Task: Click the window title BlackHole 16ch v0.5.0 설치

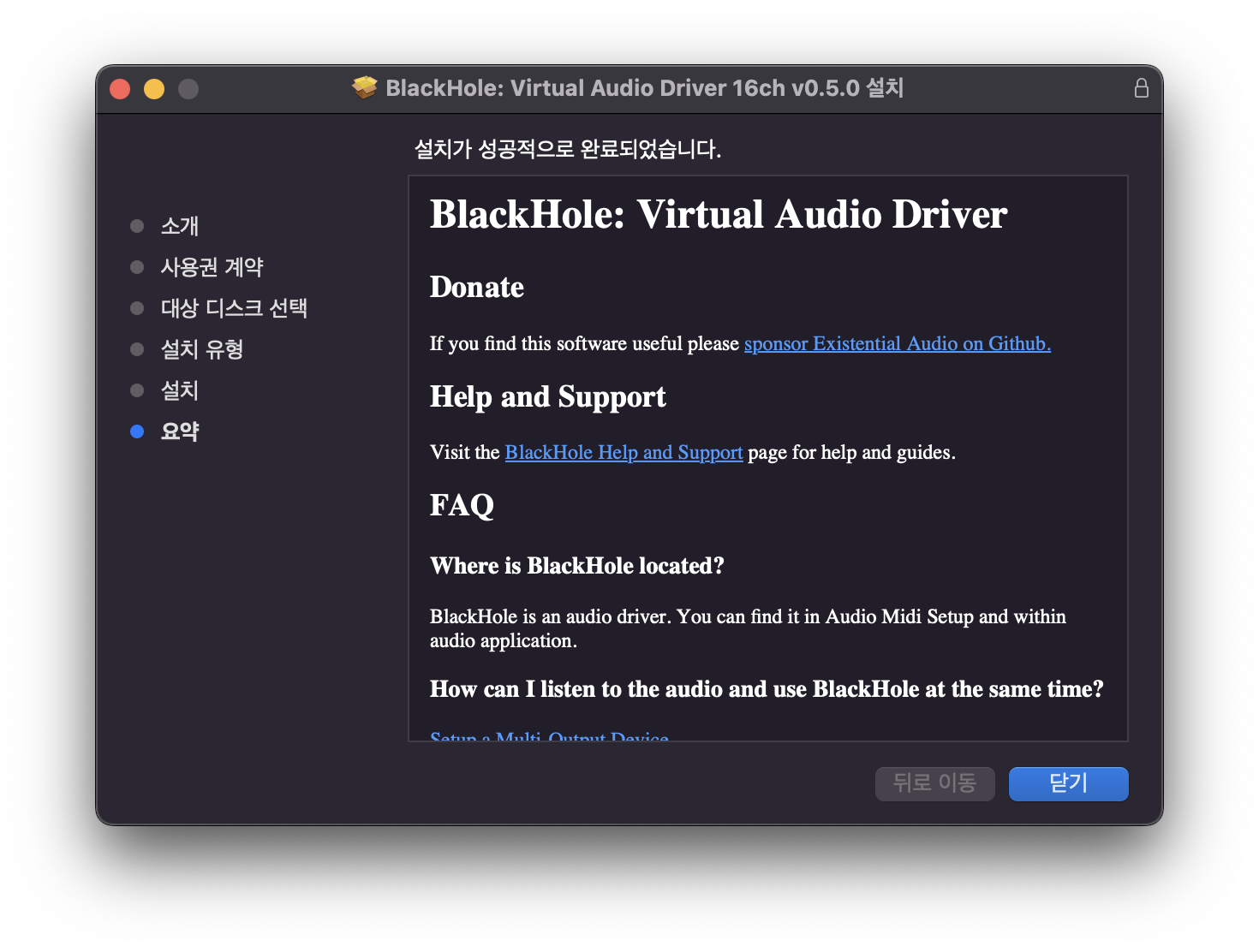Action: tap(645, 88)
